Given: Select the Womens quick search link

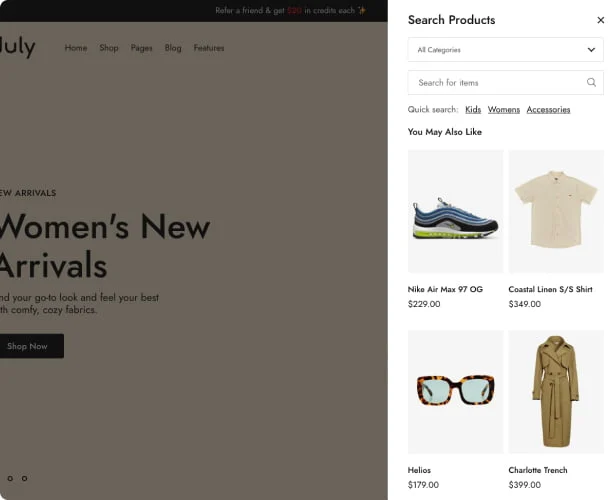Looking at the screenshot, I should (503, 110).
